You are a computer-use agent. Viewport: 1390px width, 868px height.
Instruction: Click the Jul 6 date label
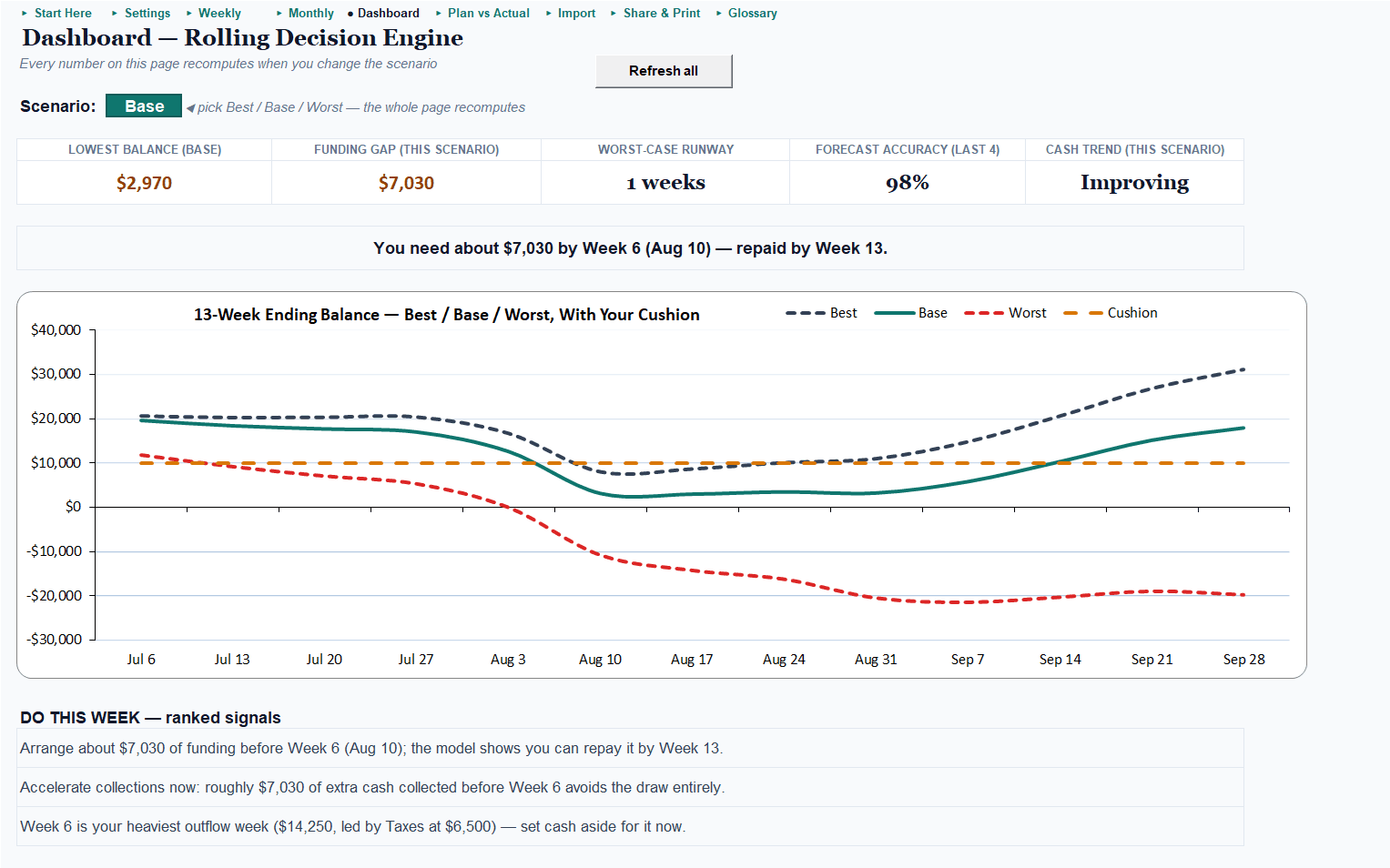click(x=141, y=660)
